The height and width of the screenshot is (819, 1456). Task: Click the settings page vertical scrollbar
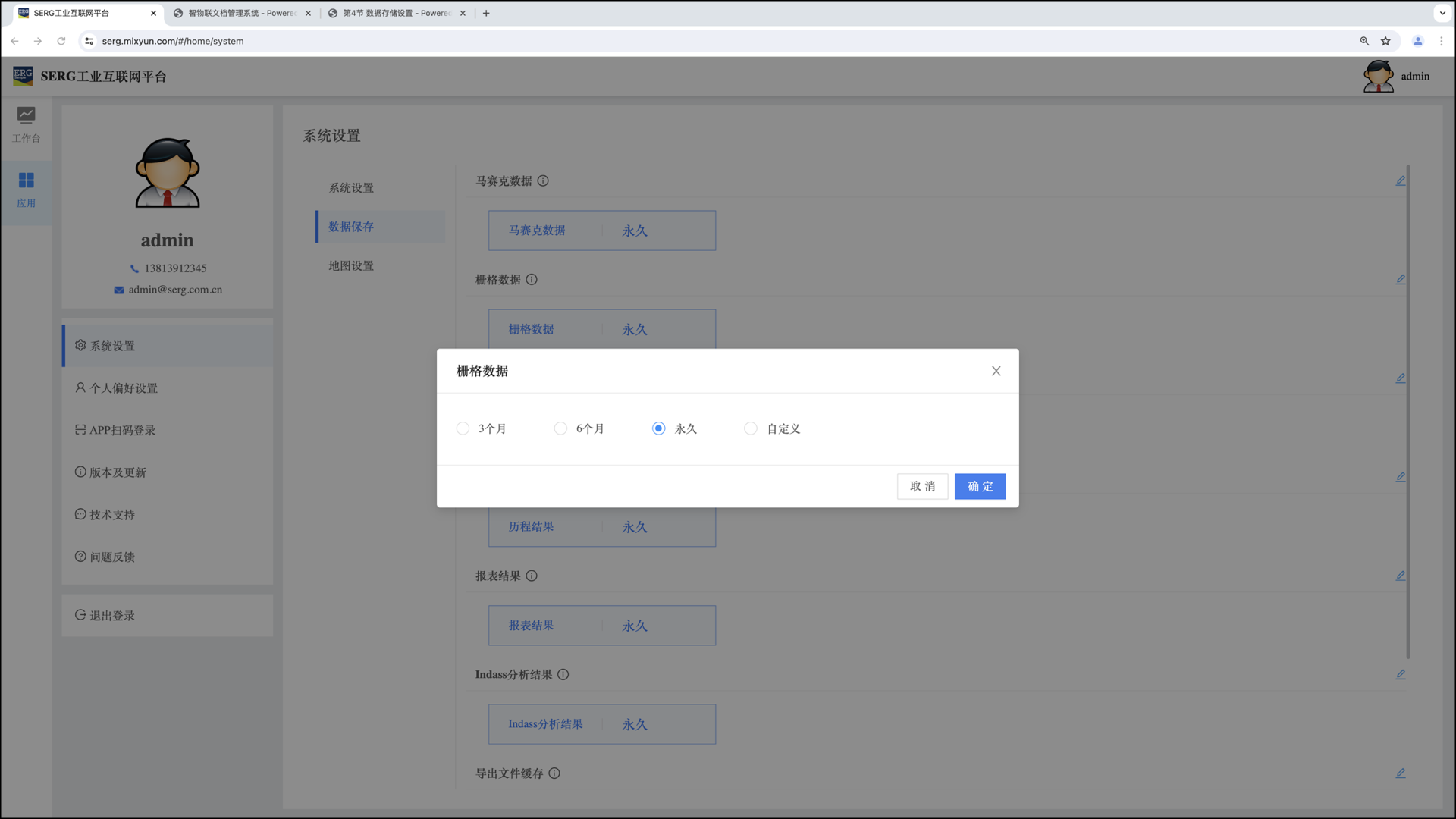pyautogui.click(x=1408, y=409)
